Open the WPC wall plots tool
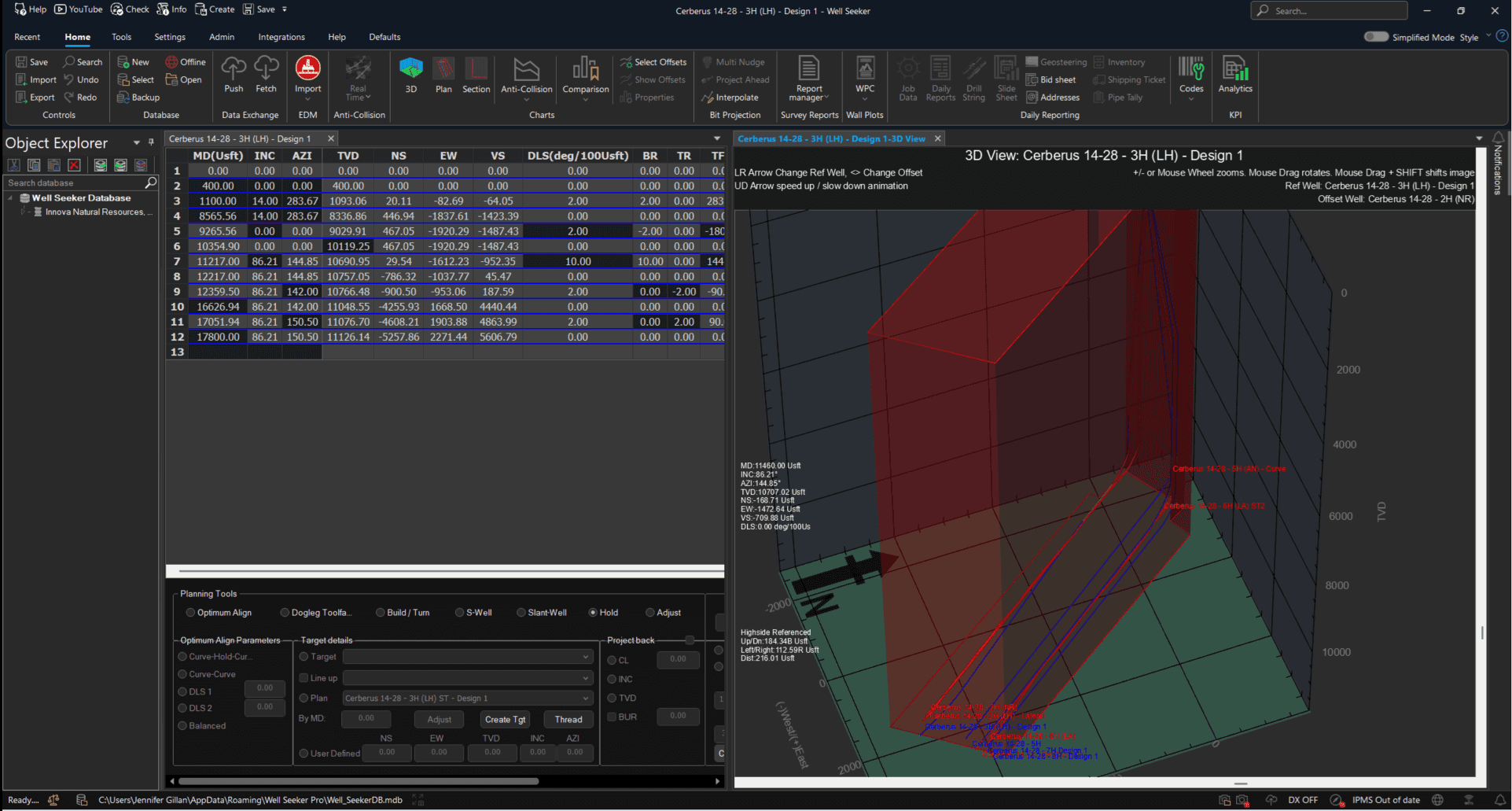The height and width of the screenshot is (811, 1512). [x=865, y=79]
